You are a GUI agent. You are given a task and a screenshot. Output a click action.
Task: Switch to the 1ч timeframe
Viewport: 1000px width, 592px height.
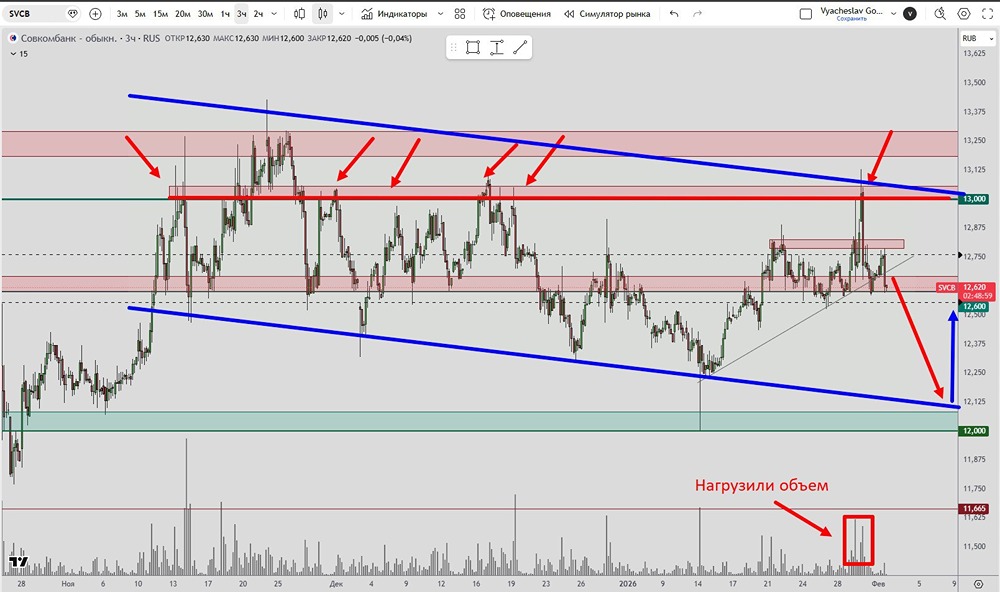[x=225, y=13]
